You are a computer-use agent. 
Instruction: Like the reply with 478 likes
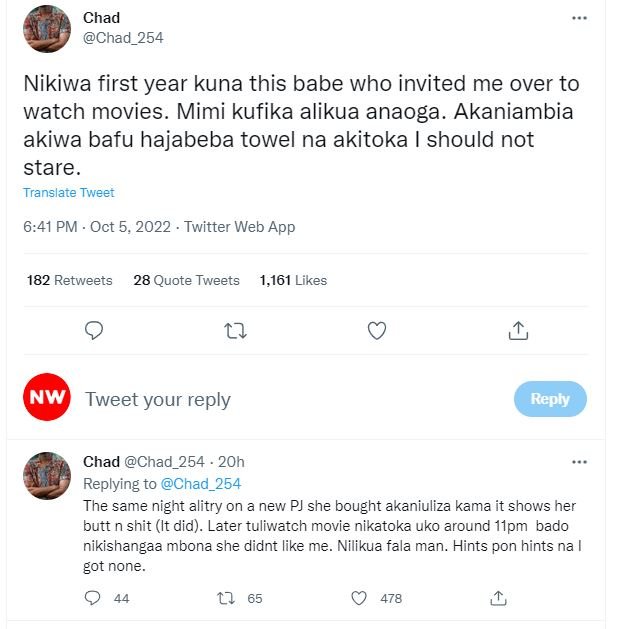pos(359,598)
